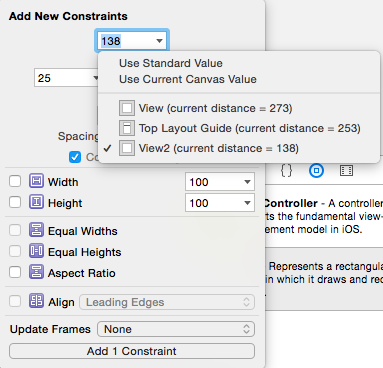The image size is (383, 368).
Task: Choose Use Standard Value menu item
Action: point(171,63)
